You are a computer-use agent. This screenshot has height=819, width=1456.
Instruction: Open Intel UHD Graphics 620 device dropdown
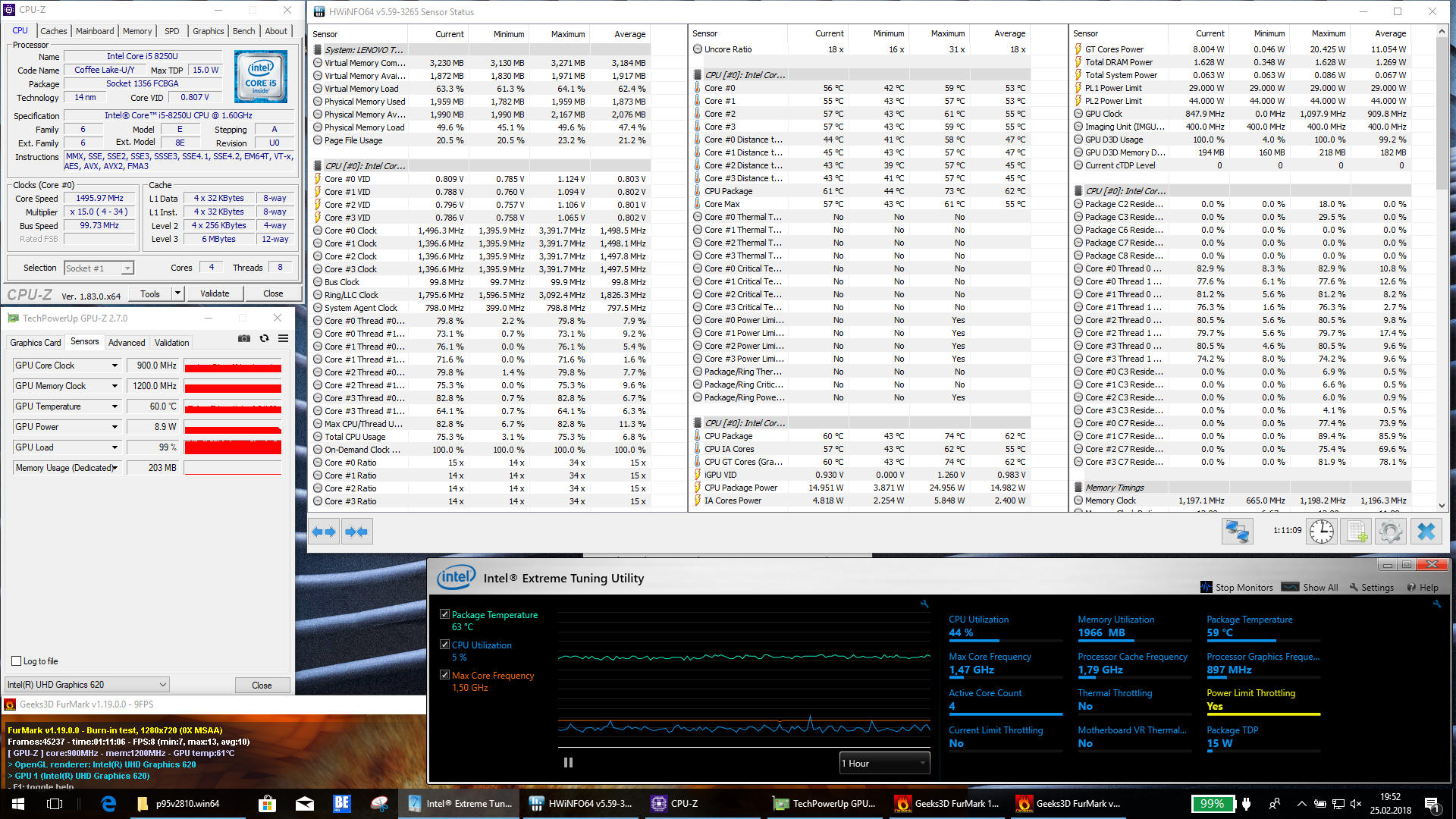tap(87, 685)
